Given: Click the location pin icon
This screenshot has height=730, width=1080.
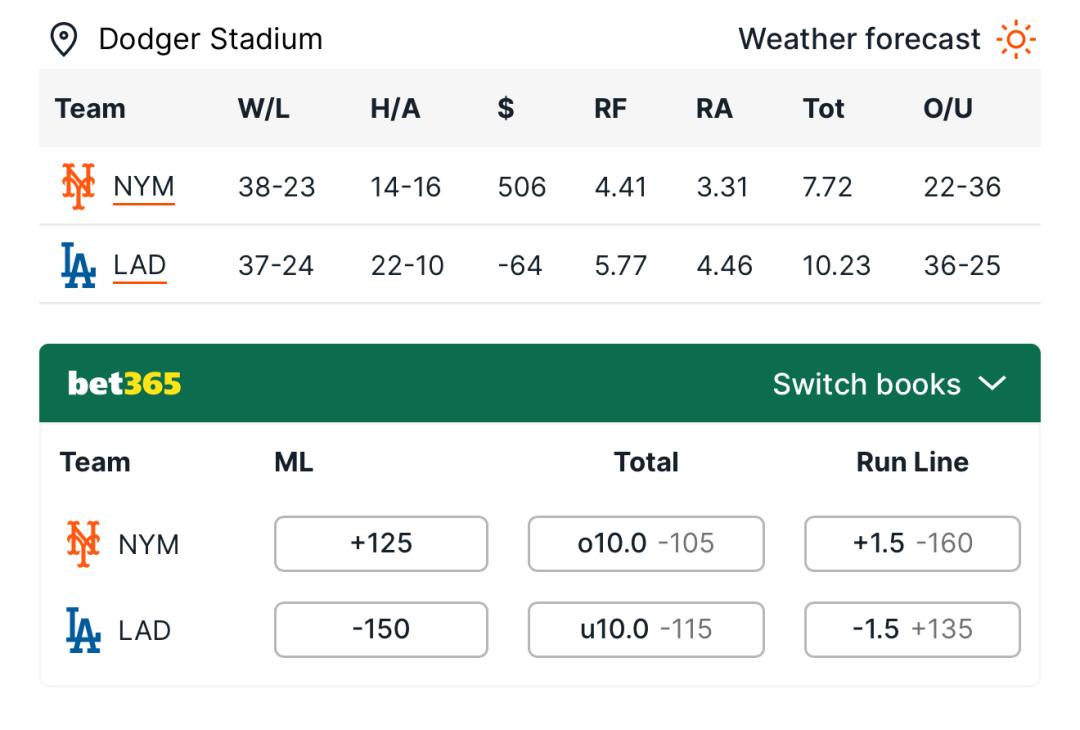Looking at the screenshot, I should (x=64, y=40).
